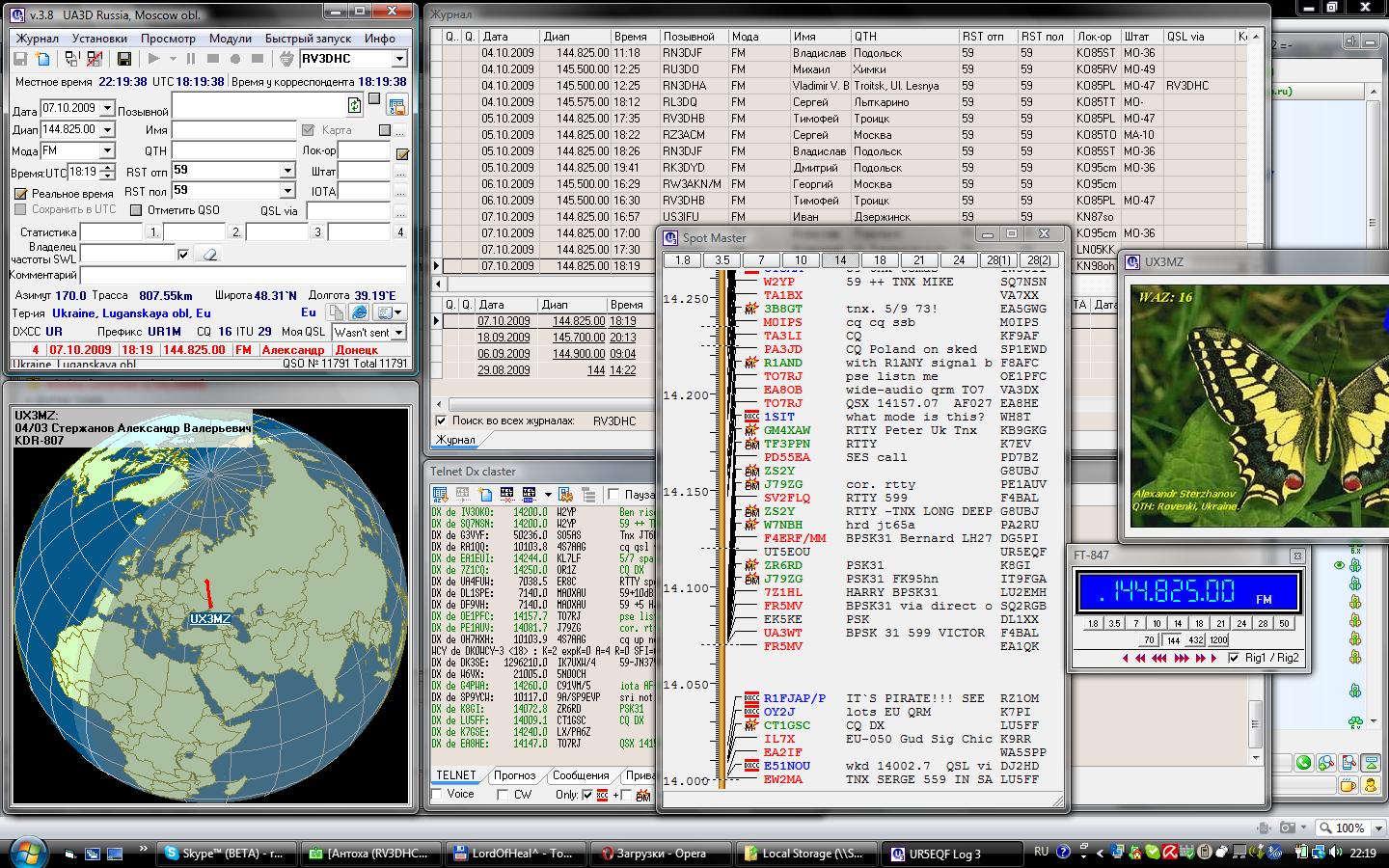Click the play macro button in toolbar
Viewport: 1389px width, 868px height.
pos(154,59)
